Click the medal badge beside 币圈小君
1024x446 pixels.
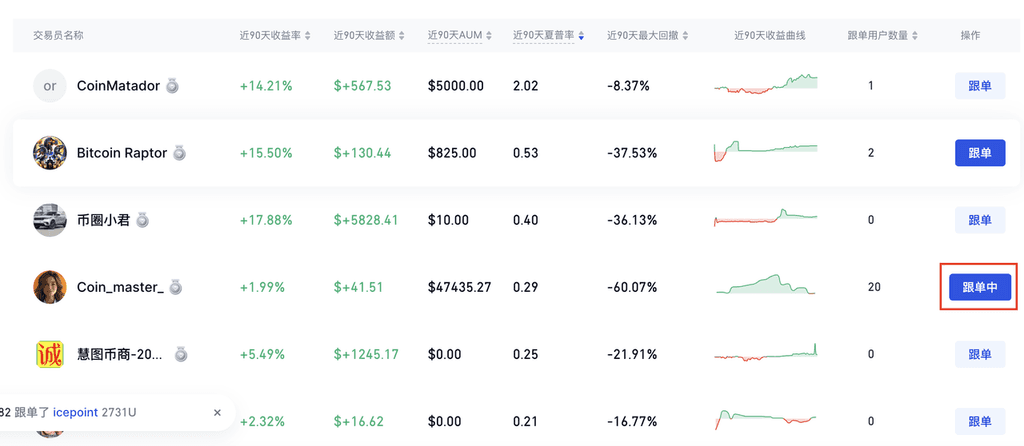point(142,220)
